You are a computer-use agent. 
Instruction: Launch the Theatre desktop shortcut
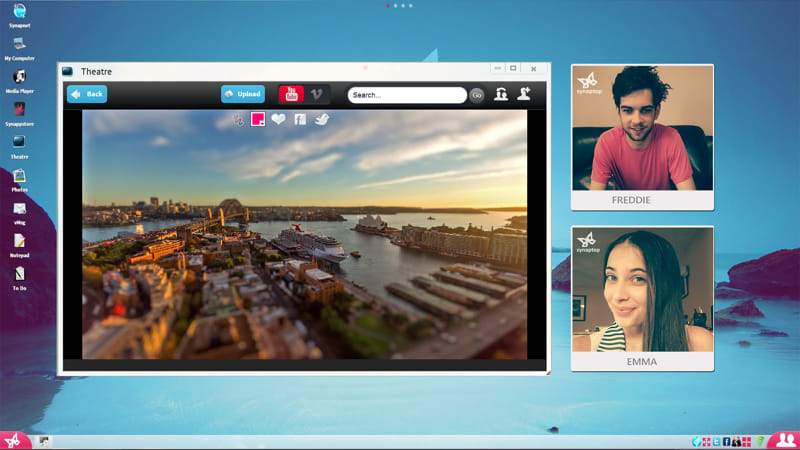pos(19,147)
